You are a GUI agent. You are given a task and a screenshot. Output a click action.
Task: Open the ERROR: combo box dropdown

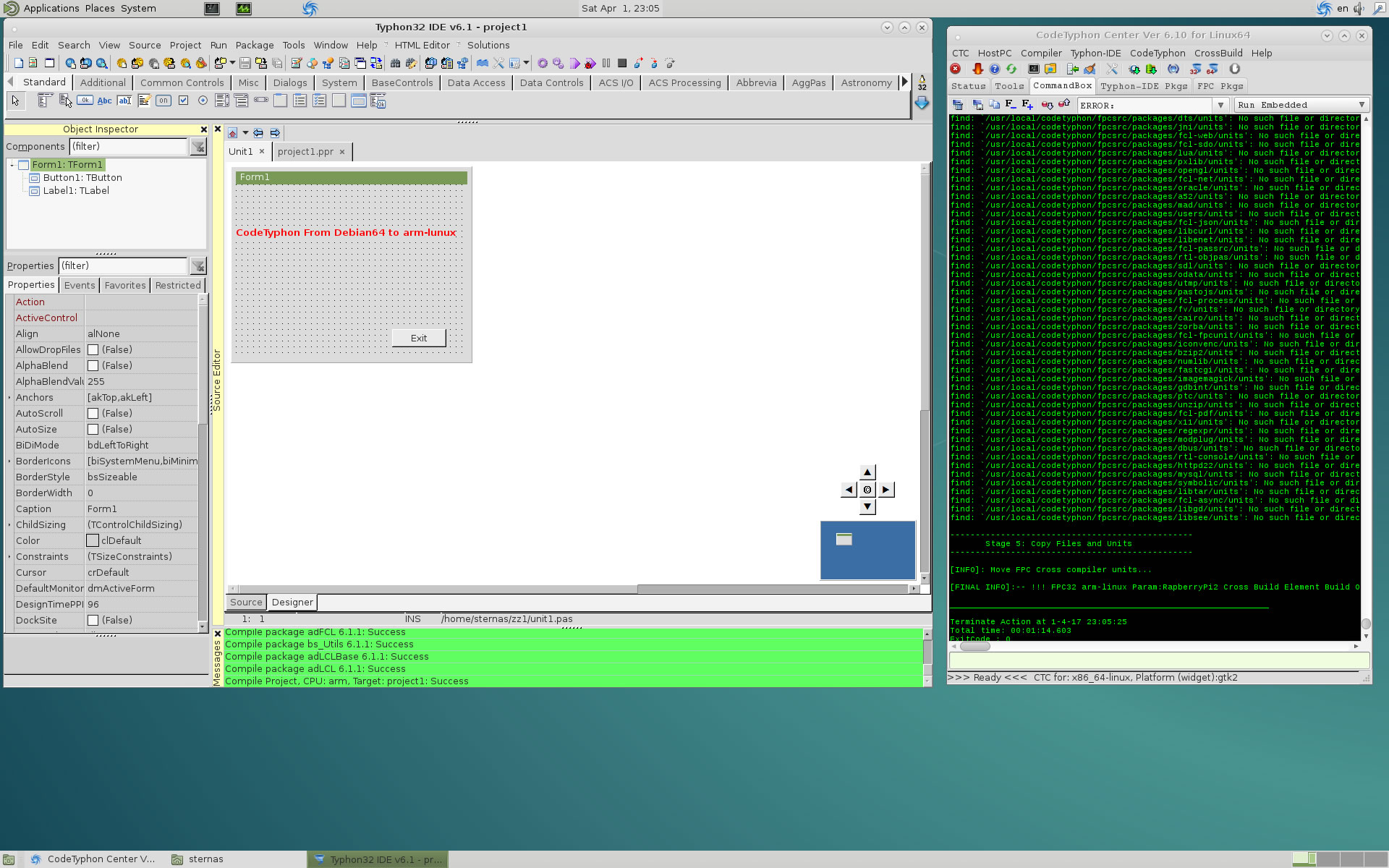[x=1220, y=105]
